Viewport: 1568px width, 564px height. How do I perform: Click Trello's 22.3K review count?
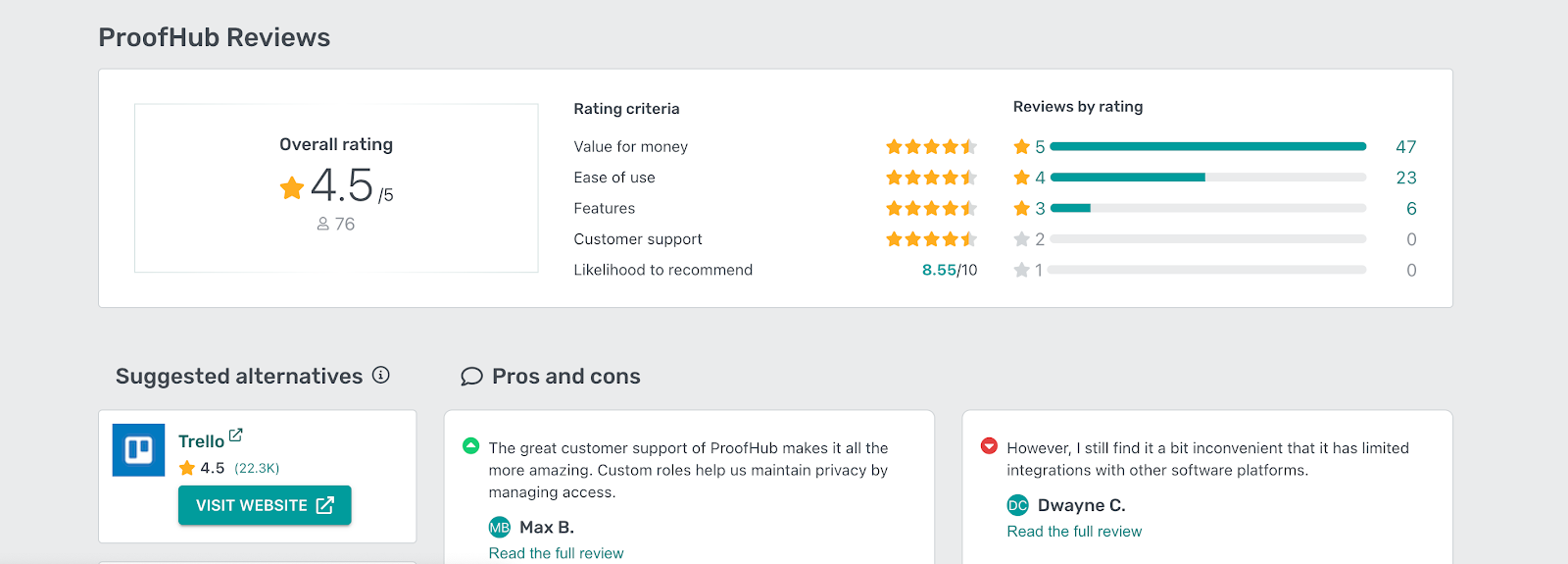point(257,469)
